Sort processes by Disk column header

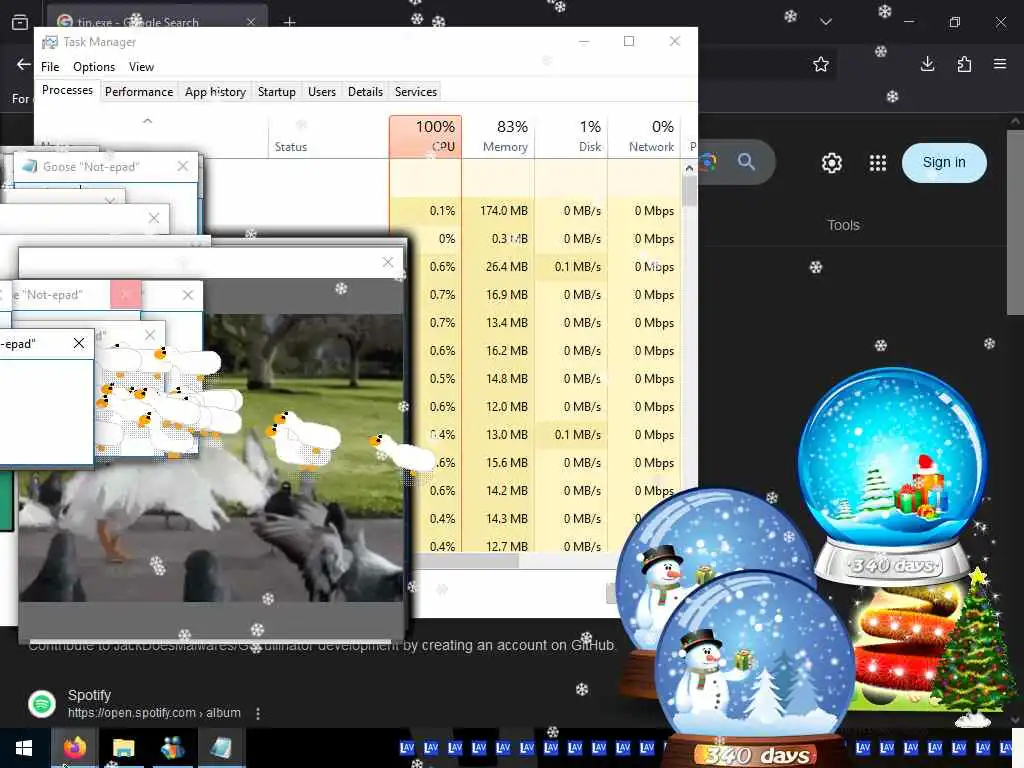[x=571, y=136]
